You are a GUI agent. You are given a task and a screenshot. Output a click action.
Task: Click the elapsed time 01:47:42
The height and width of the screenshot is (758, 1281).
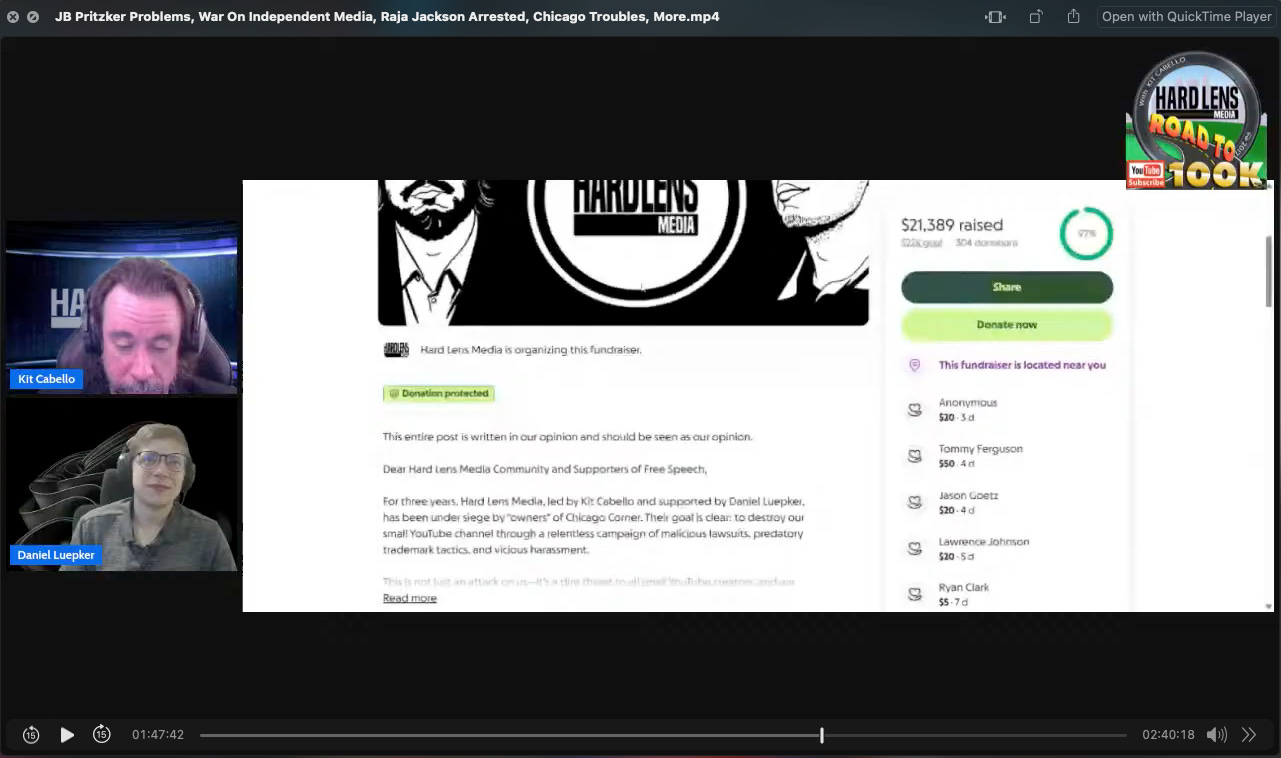pos(158,735)
